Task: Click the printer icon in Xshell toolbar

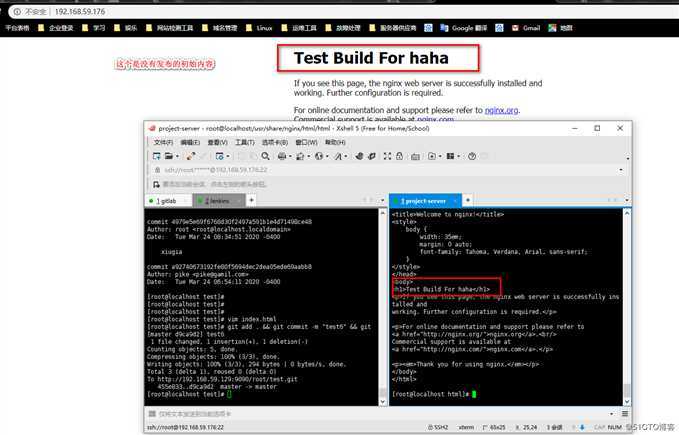Action: pyautogui.click(x=281, y=156)
